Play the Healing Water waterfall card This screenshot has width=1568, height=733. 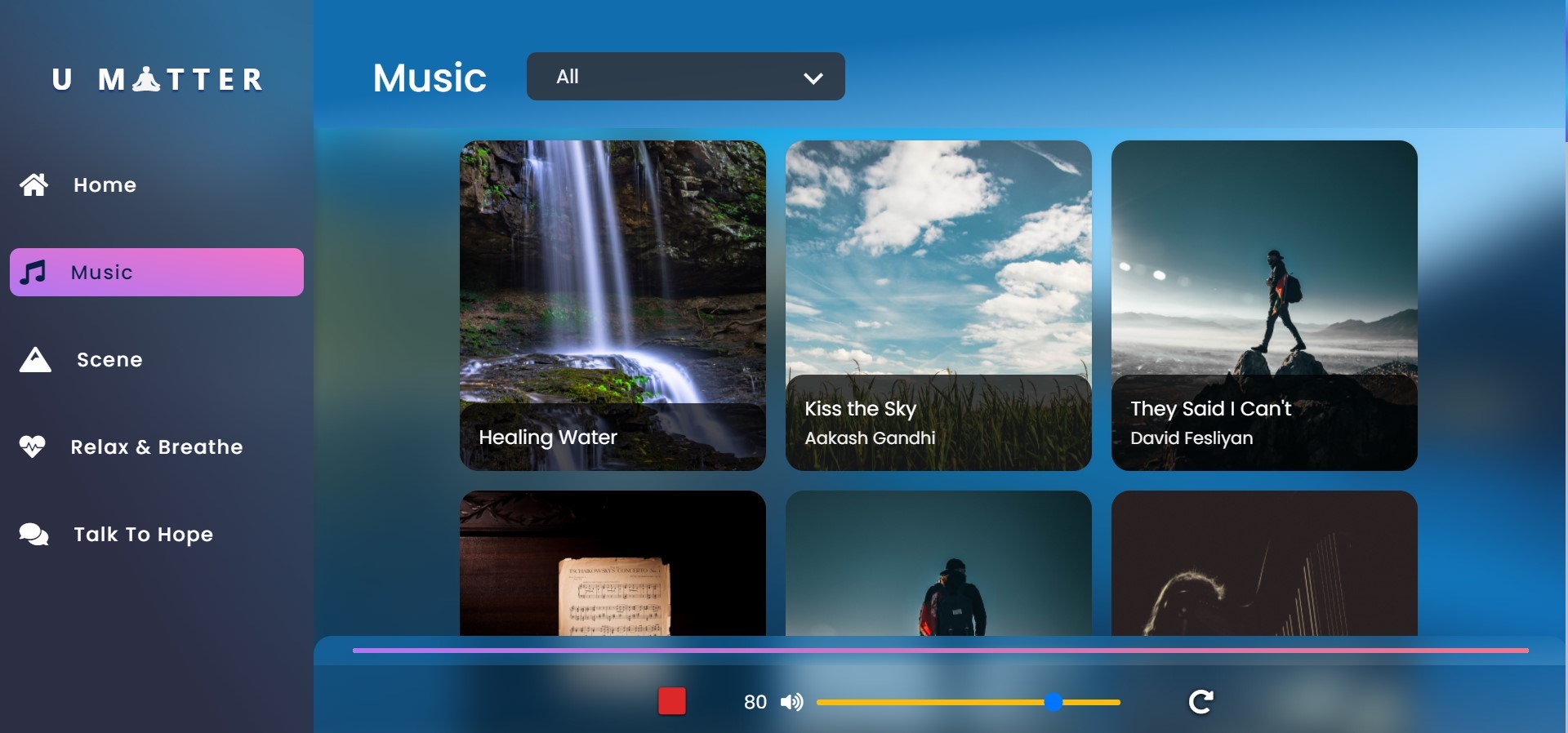tap(612, 305)
